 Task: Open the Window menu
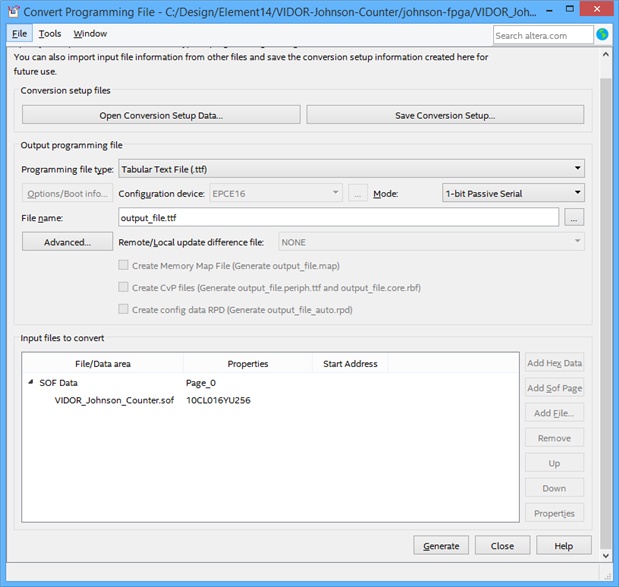(90, 34)
